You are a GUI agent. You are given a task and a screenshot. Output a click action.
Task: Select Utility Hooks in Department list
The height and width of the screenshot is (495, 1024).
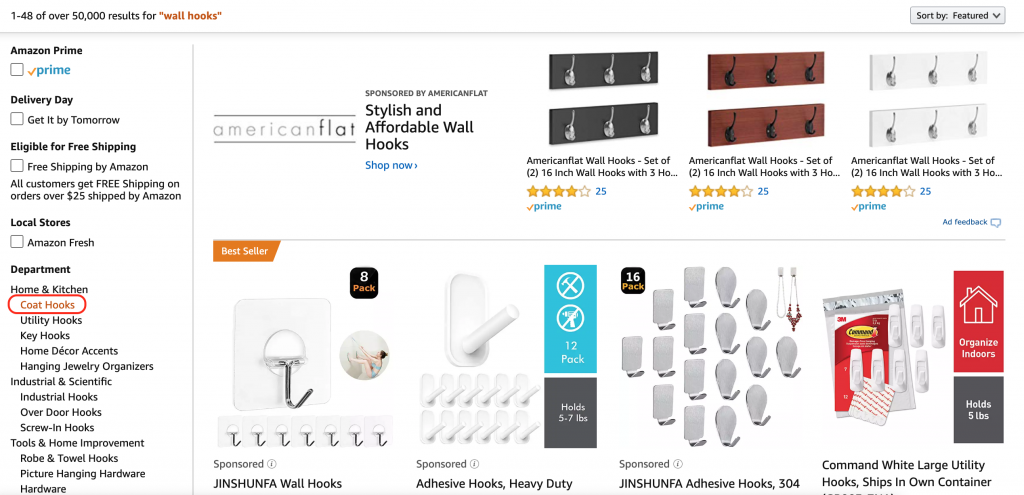[51, 320]
